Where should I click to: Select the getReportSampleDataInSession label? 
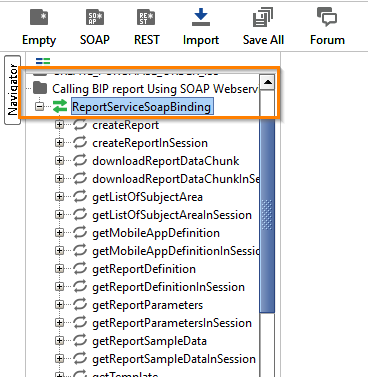pyautogui.click(x=174, y=359)
